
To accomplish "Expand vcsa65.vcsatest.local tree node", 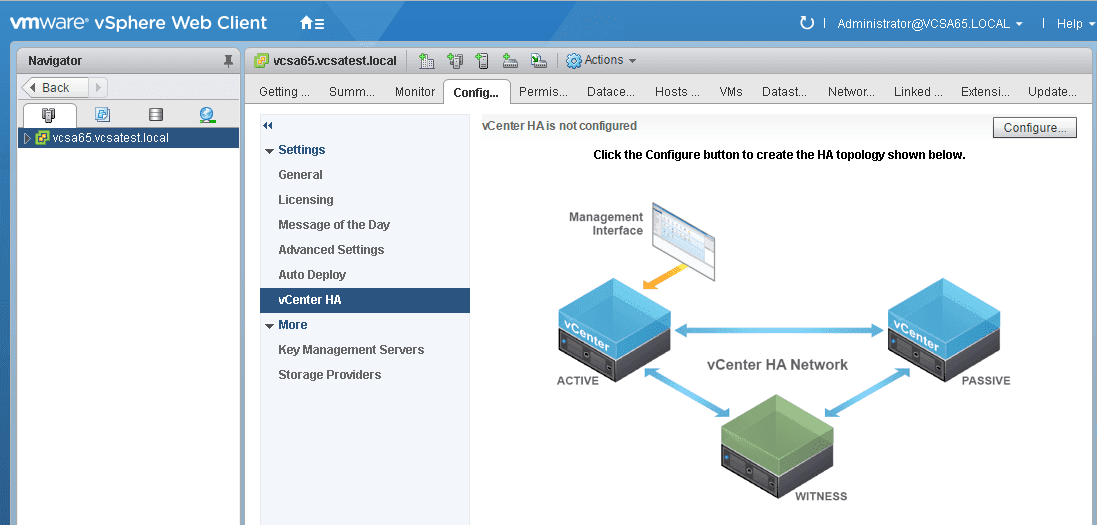I will point(27,138).
